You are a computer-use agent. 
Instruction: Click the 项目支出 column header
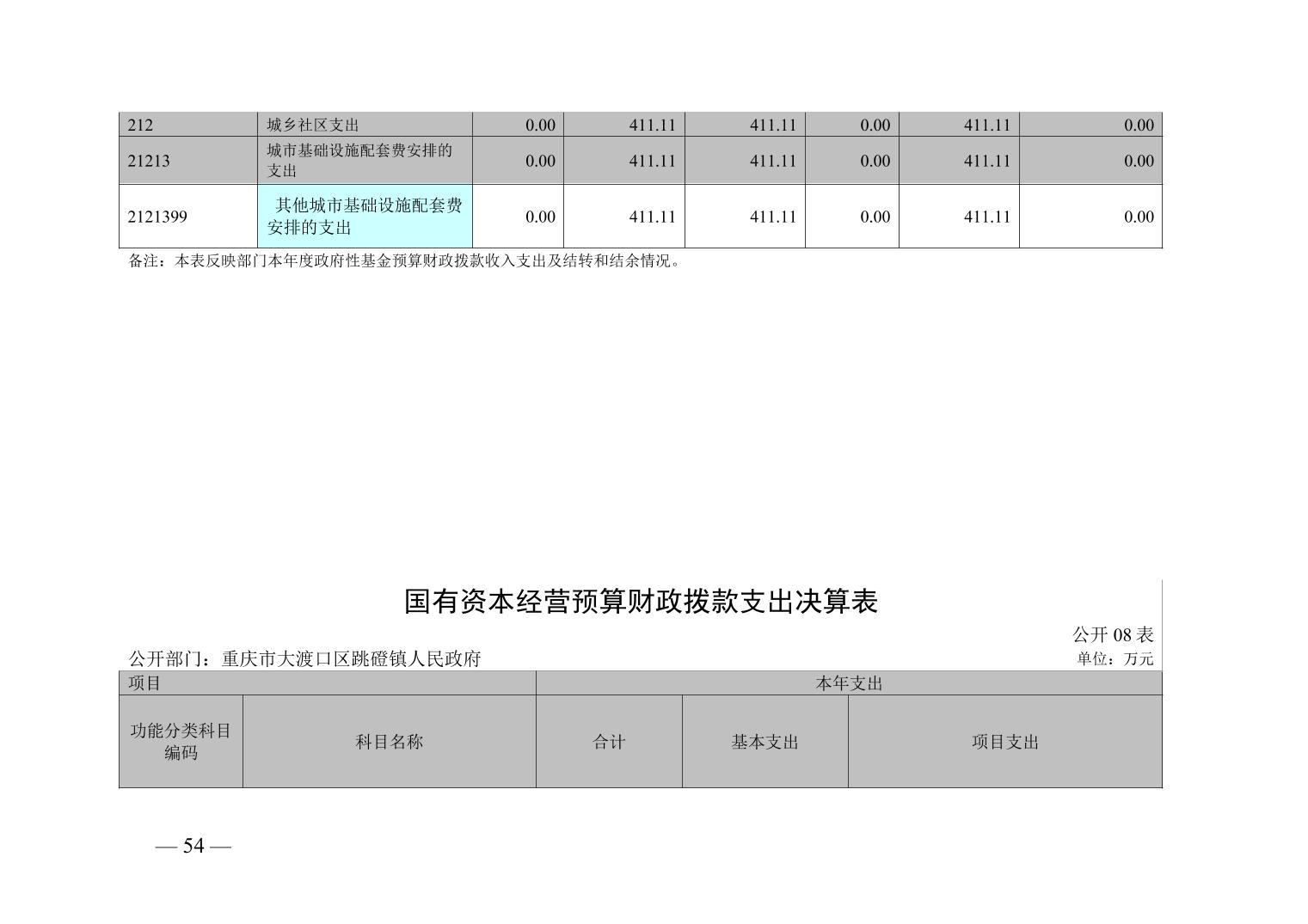(1004, 742)
